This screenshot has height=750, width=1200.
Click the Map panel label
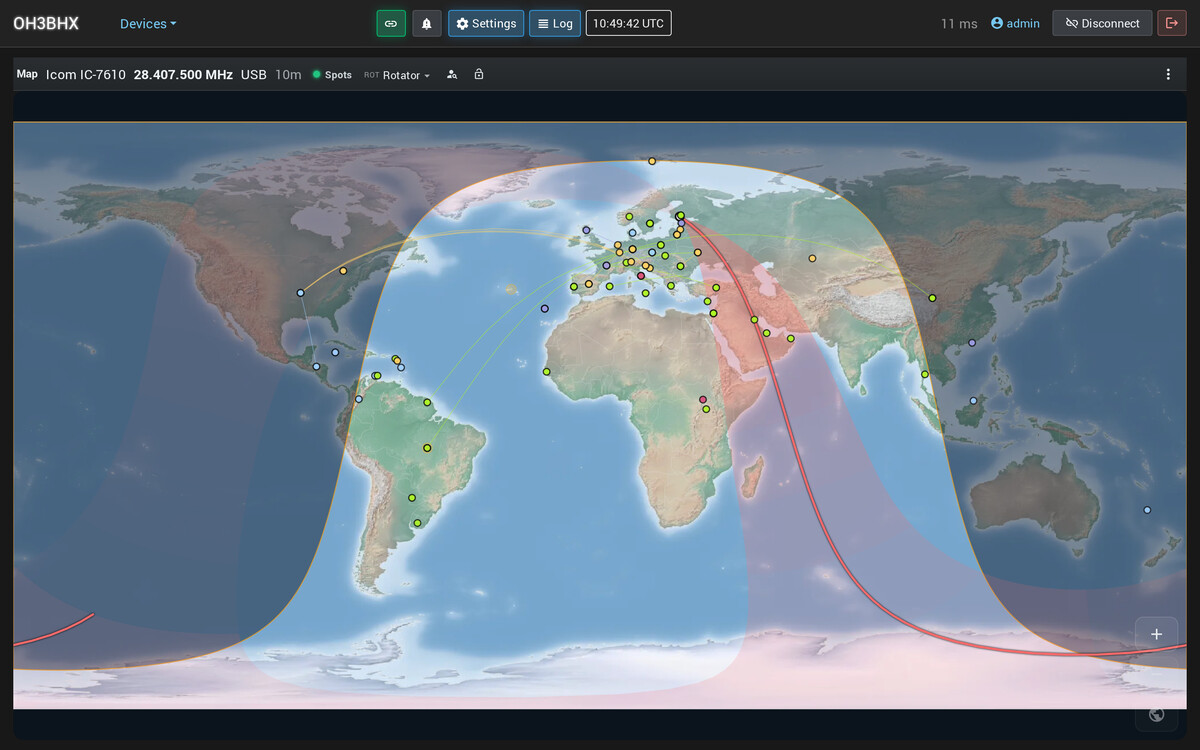(27, 74)
